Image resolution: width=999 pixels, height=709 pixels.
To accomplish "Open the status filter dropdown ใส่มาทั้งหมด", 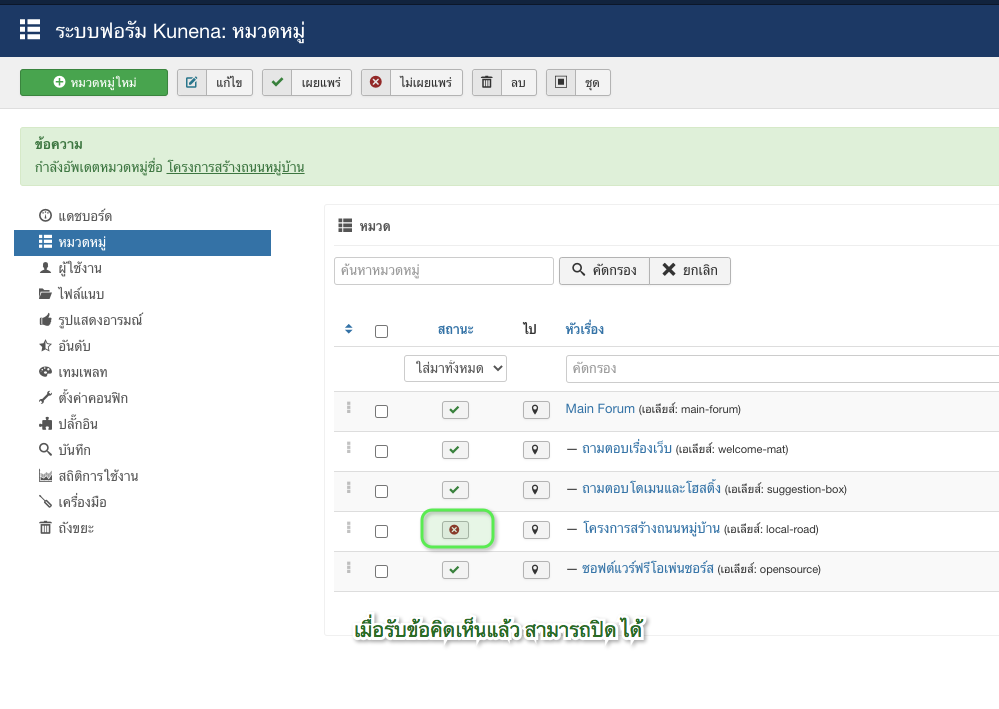I will [x=456, y=368].
